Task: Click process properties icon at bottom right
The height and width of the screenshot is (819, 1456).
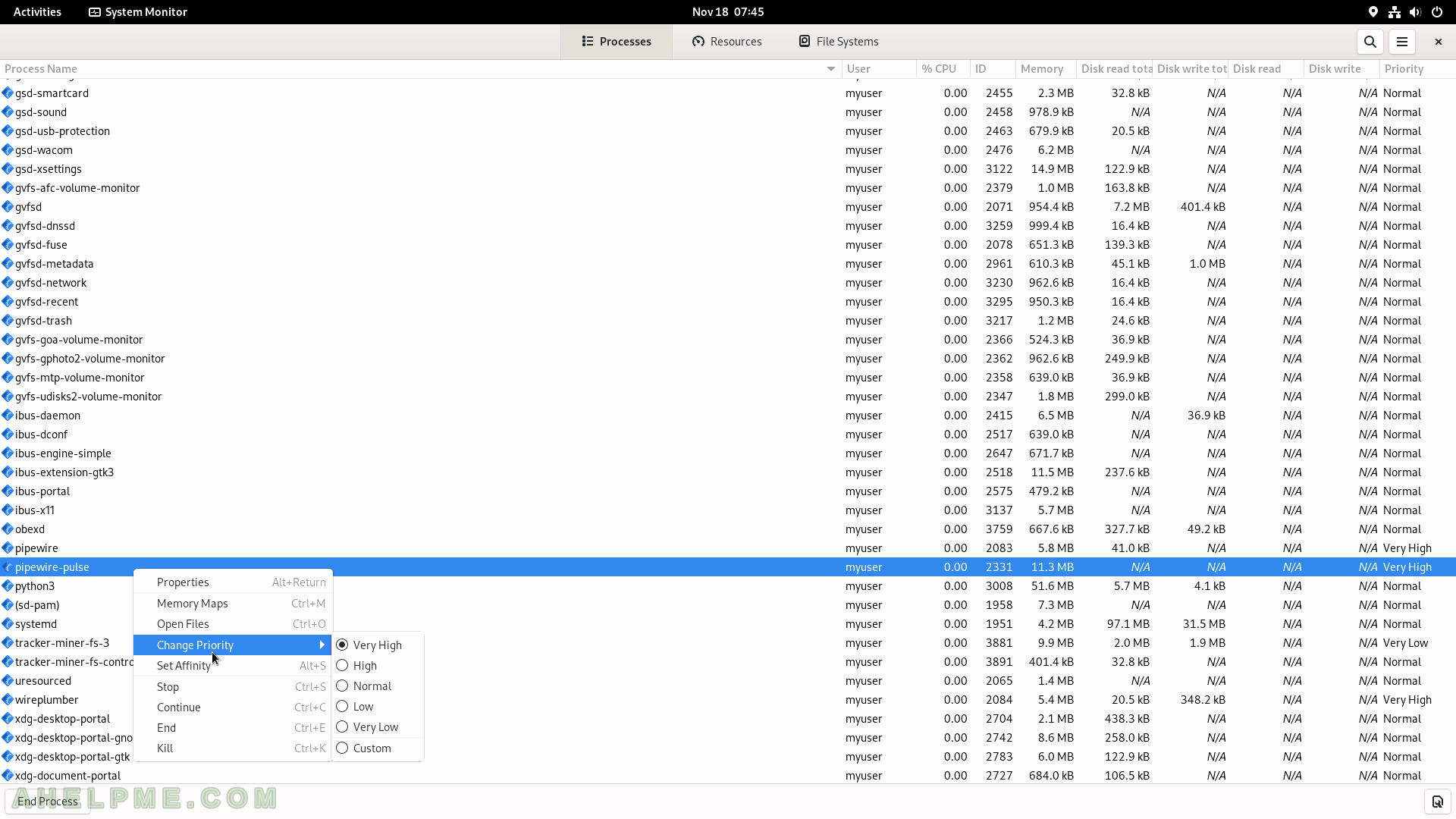Action: (x=1437, y=802)
